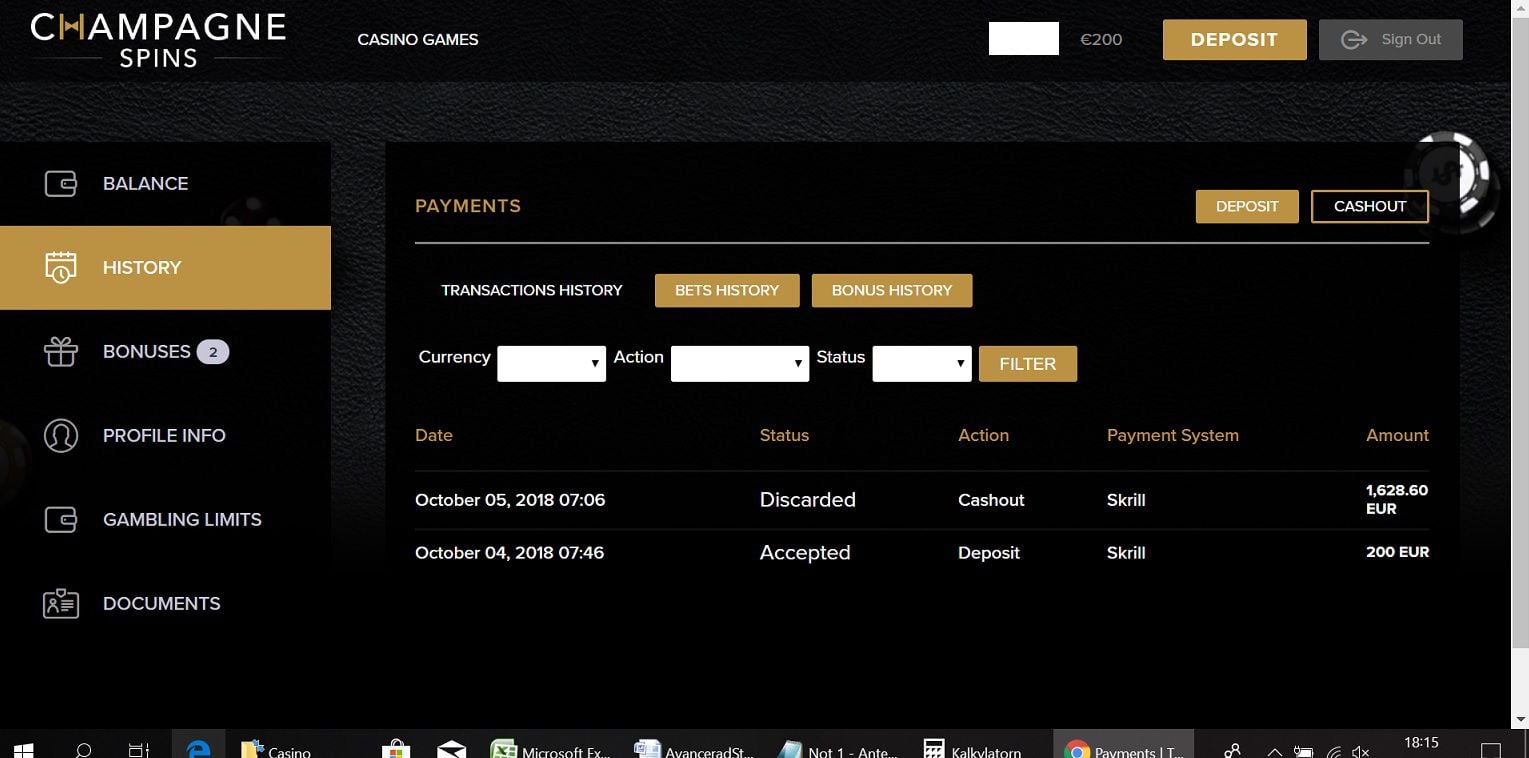Viewport: 1529px width, 758px height.
Task: Click the Cashout action cell
Action: [x=992, y=500]
